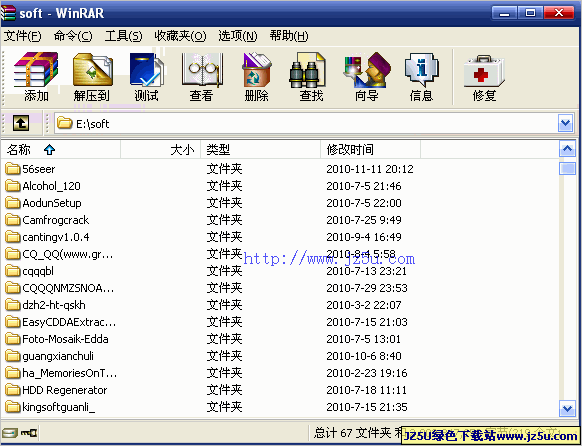Open the 文件(F) menu
Screen dimensions: 582x446
click(22, 36)
